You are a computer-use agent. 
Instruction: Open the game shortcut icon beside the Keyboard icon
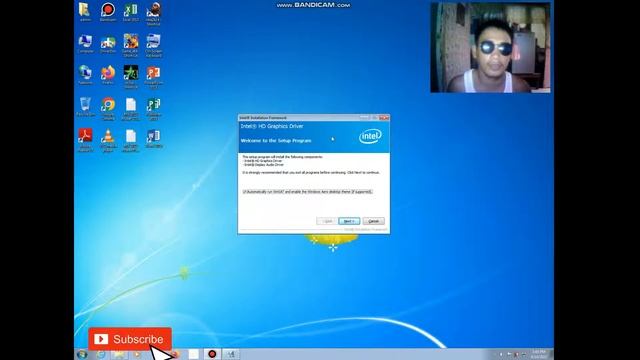point(131,45)
